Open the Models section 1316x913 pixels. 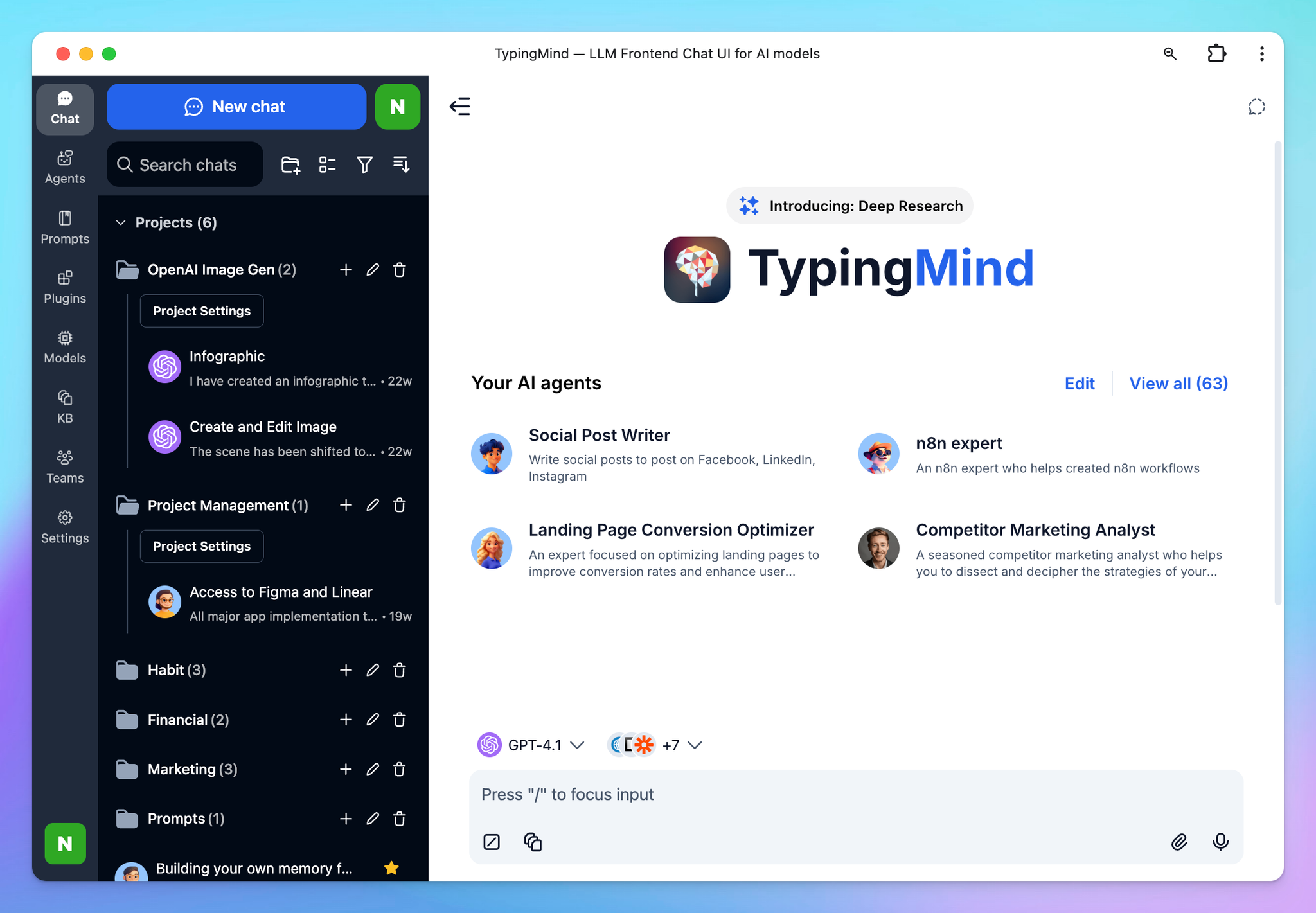click(x=64, y=346)
